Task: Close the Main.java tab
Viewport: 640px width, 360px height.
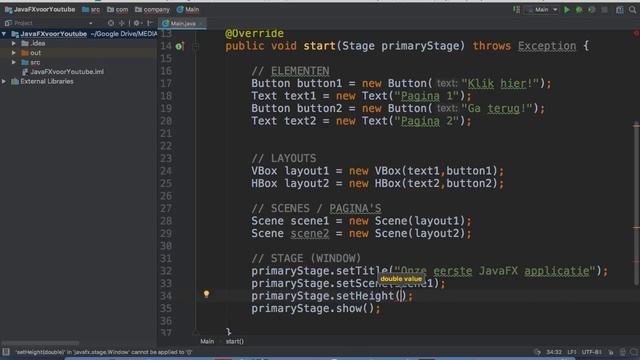Action: 202,23
